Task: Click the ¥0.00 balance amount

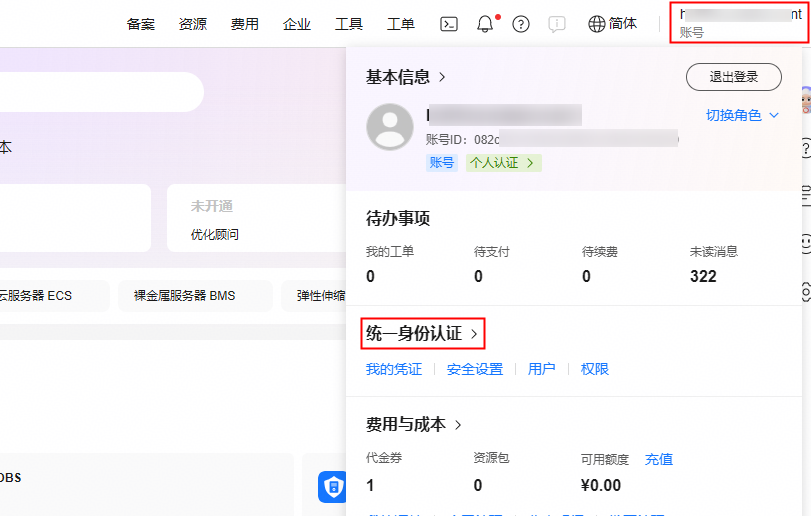Action: (x=601, y=485)
